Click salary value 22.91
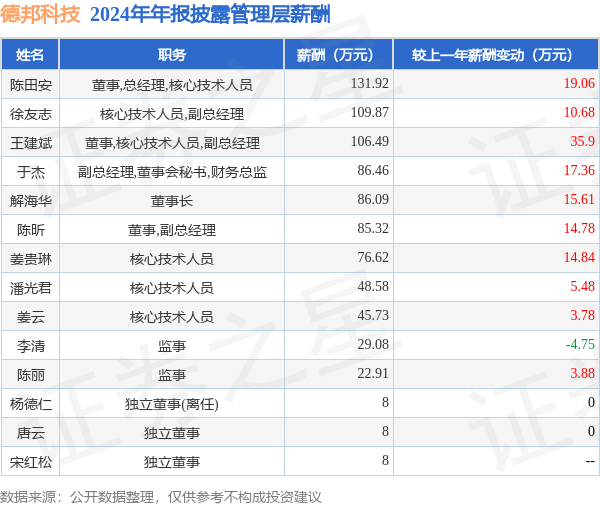Image resolution: width=600 pixels, height=506 pixels. (x=373, y=373)
